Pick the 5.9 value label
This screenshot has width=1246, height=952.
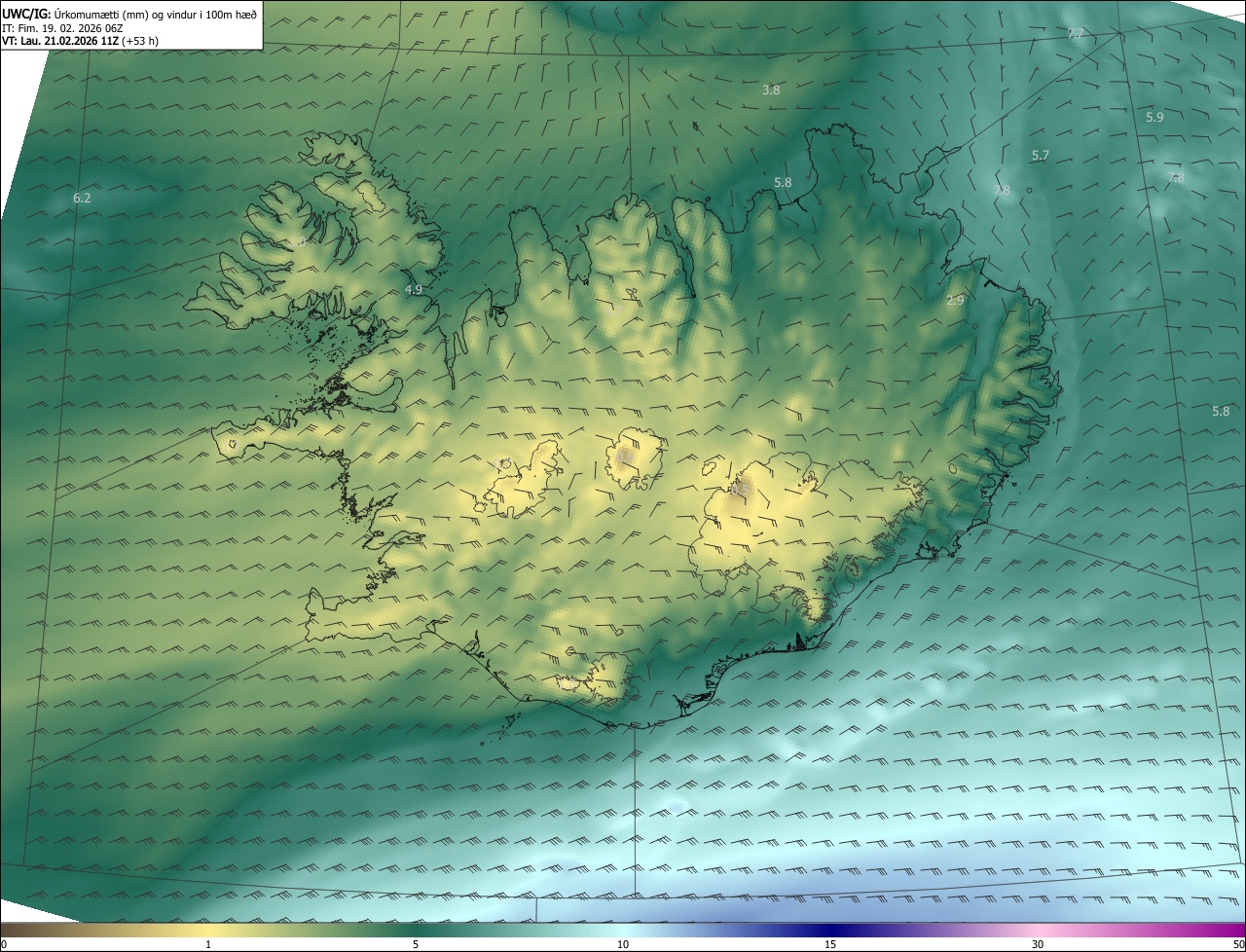pyautogui.click(x=1154, y=117)
